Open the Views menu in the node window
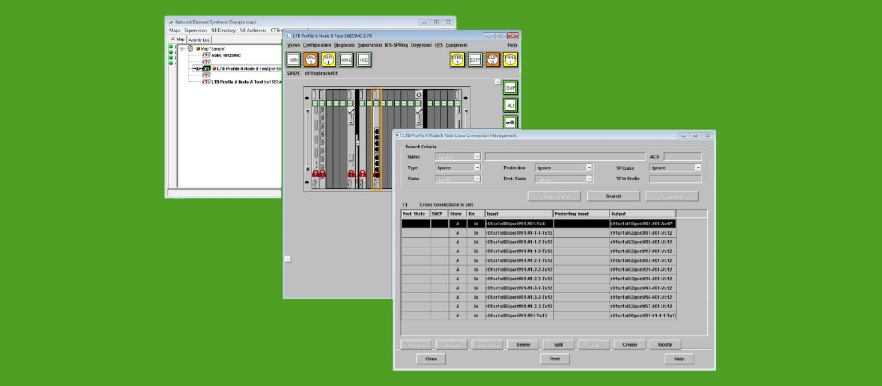The width and height of the screenshot is (882, 386). click(294, 45)
